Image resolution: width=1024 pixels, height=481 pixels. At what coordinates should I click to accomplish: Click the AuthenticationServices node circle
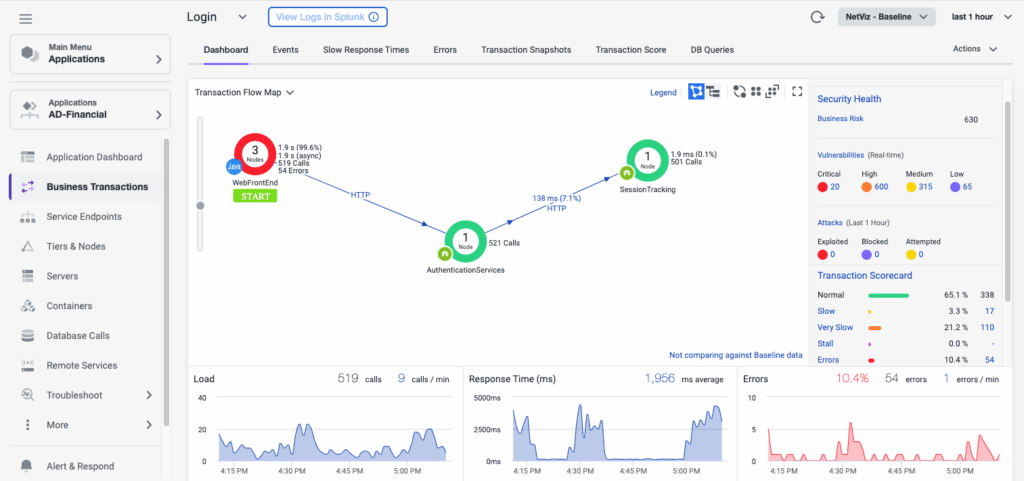[465, 241]
